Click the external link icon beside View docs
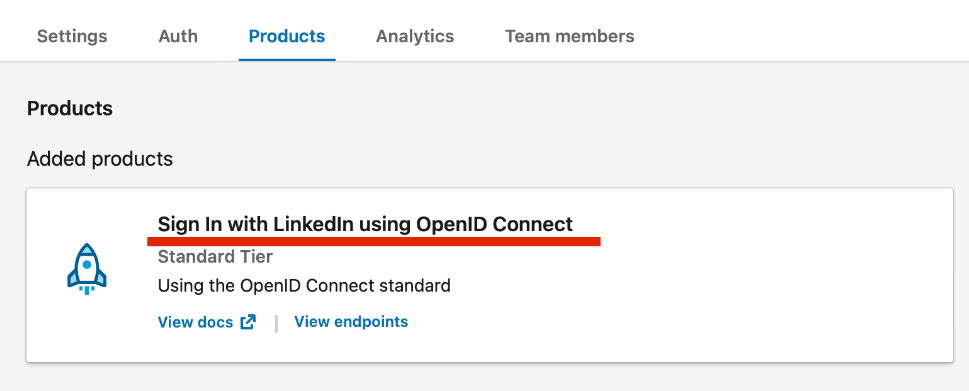Image resolution: width=969 pixels, height=391 pixels. 248,322
